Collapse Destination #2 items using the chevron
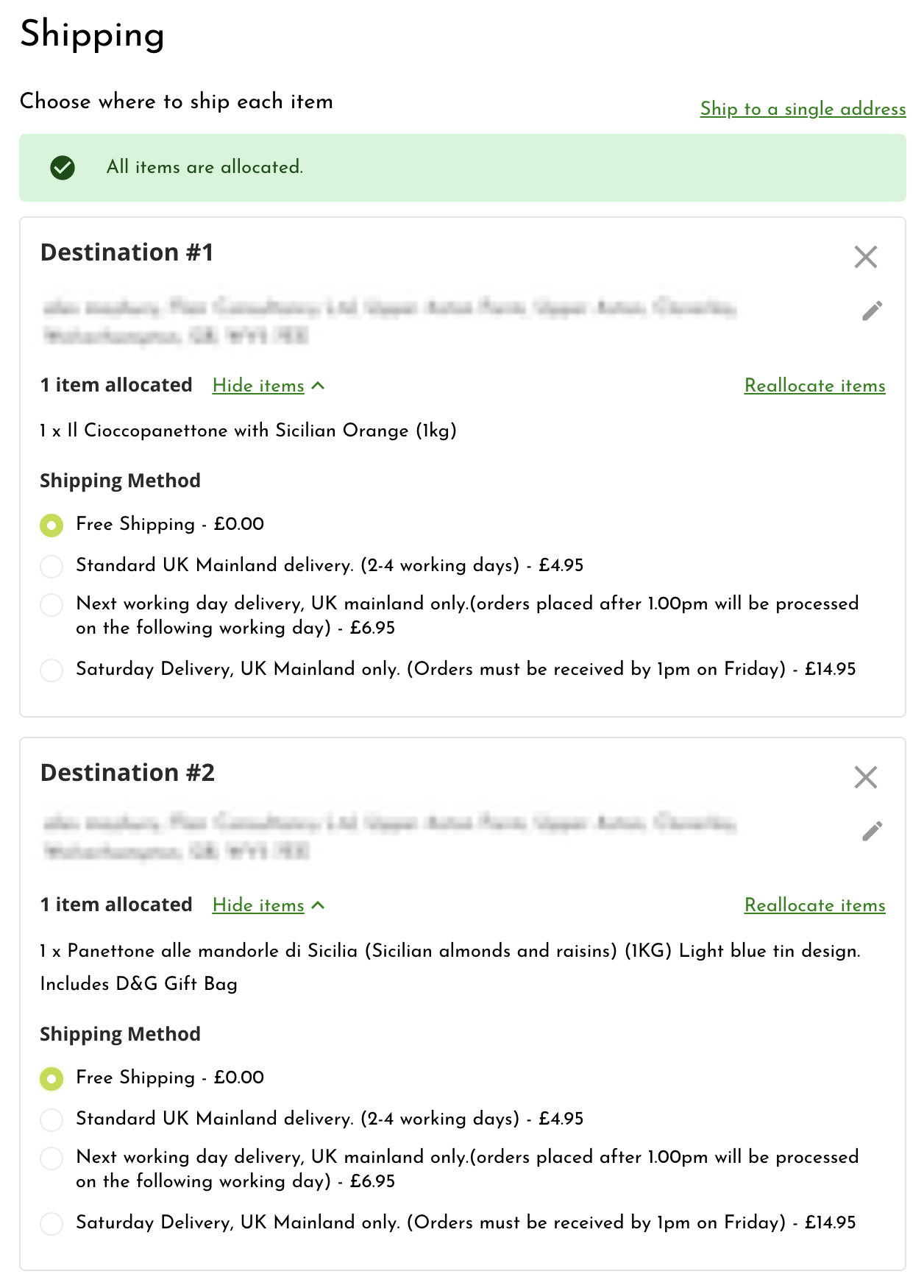The image size is (924, 1288). [319, 905]
